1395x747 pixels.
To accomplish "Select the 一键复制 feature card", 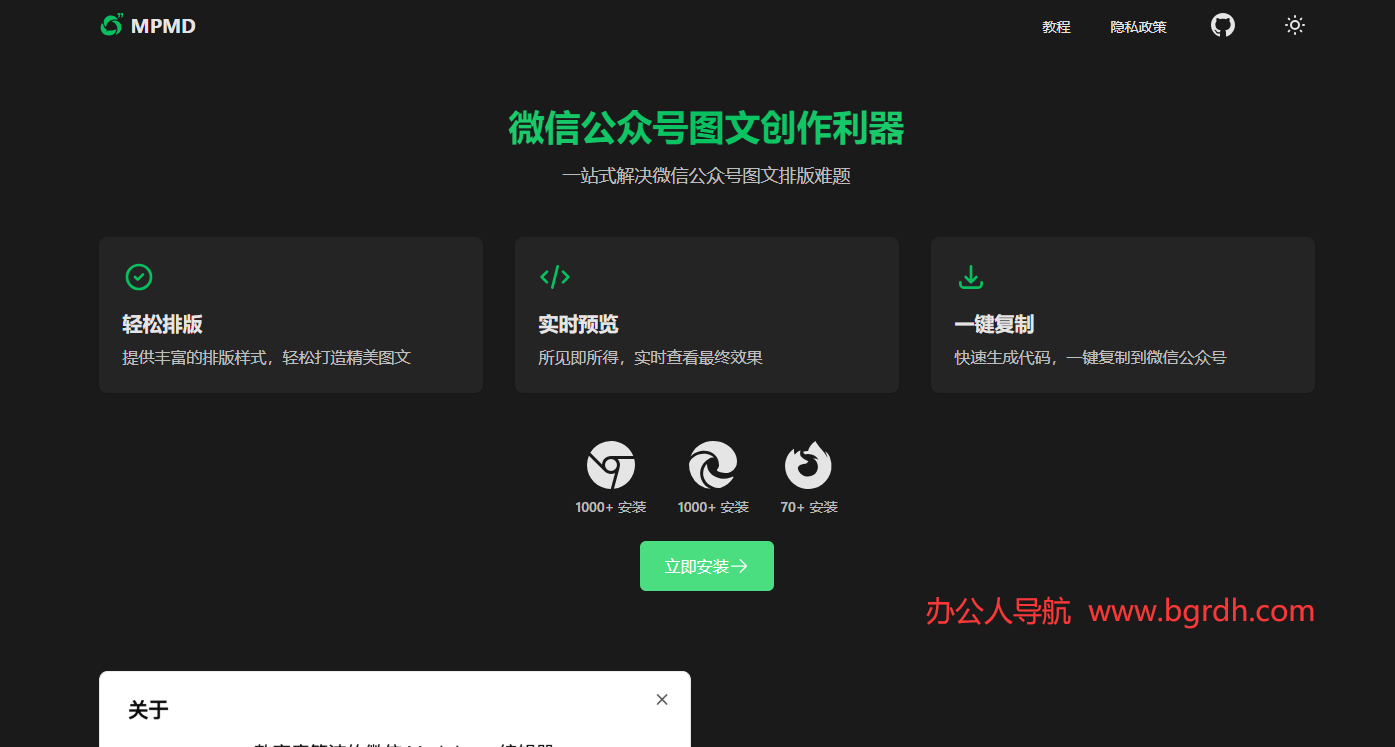I will 1122,314.
